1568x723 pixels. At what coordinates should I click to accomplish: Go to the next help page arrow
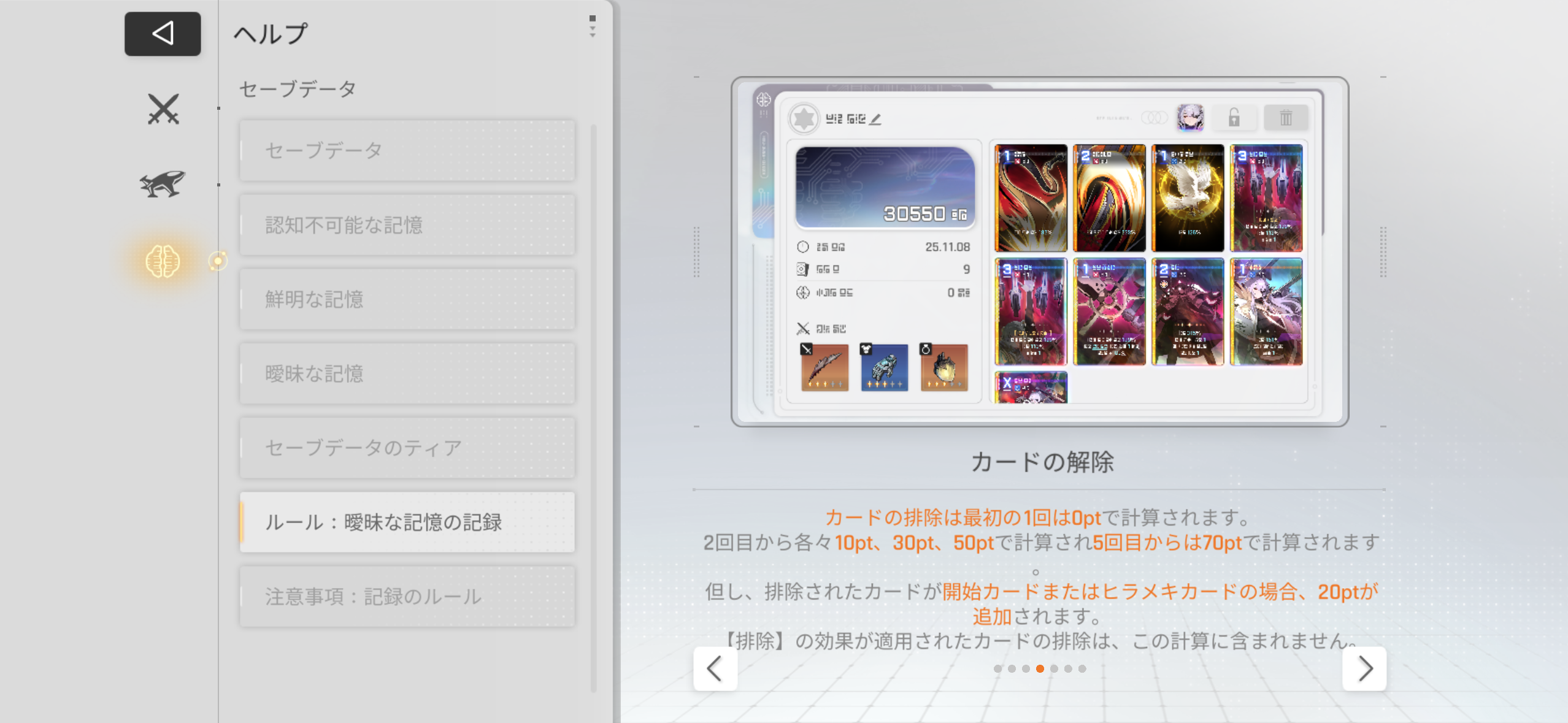coord(1364,668)
